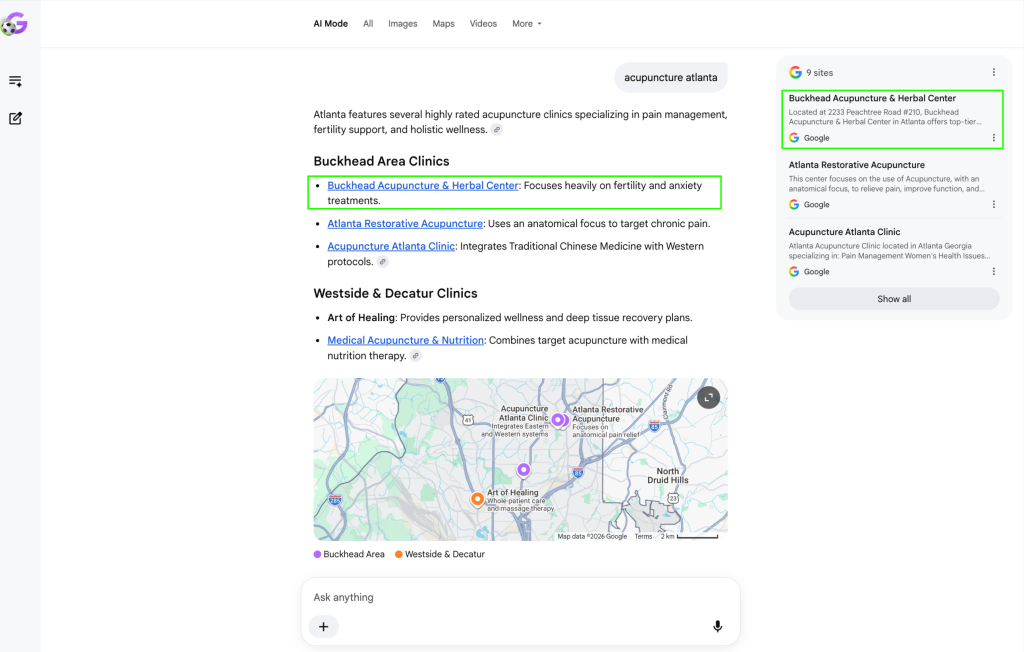Open options for Acupuncture Atlanta Clinic card
The height and width of the screenshot is (652, 1024).
pyautogui.click(x=993, y=271)
